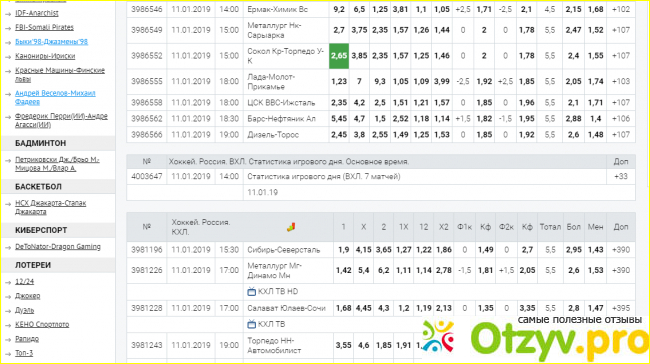Click the arrow icon beside 12/24 lottery
Screen dimensions: 650x364
[8, 282]
